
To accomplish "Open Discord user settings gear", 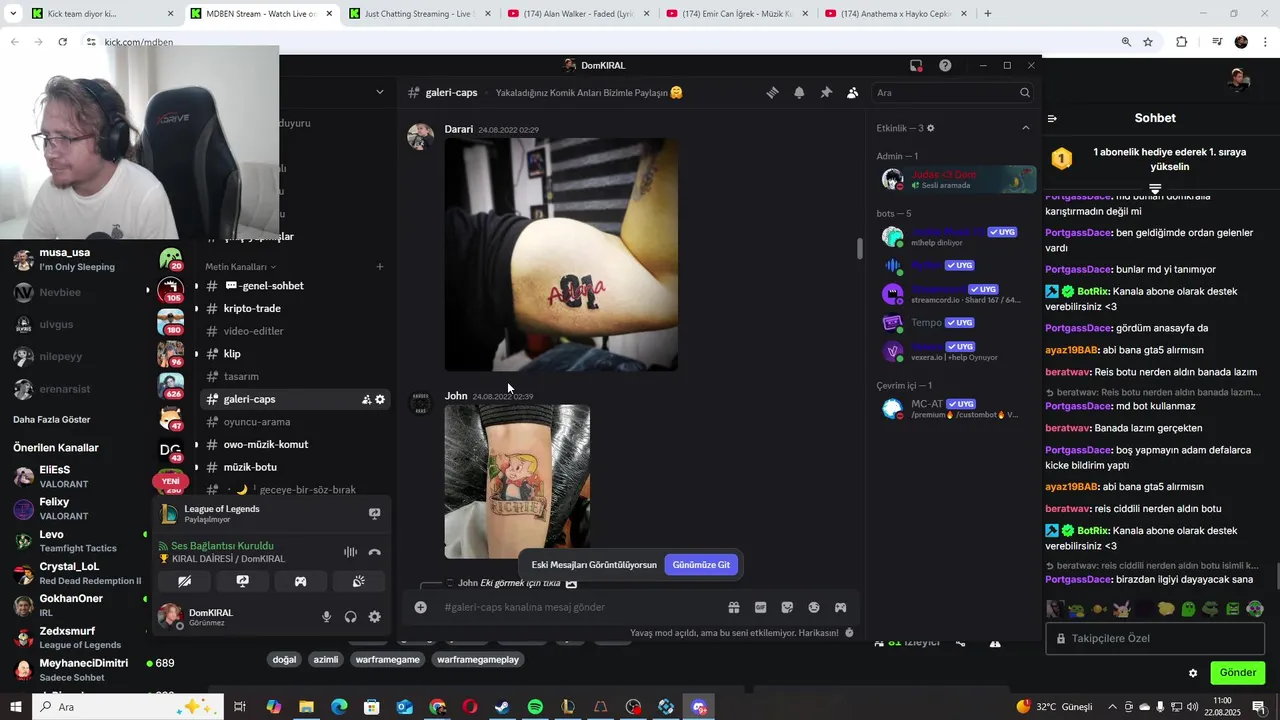I will 374,617.
